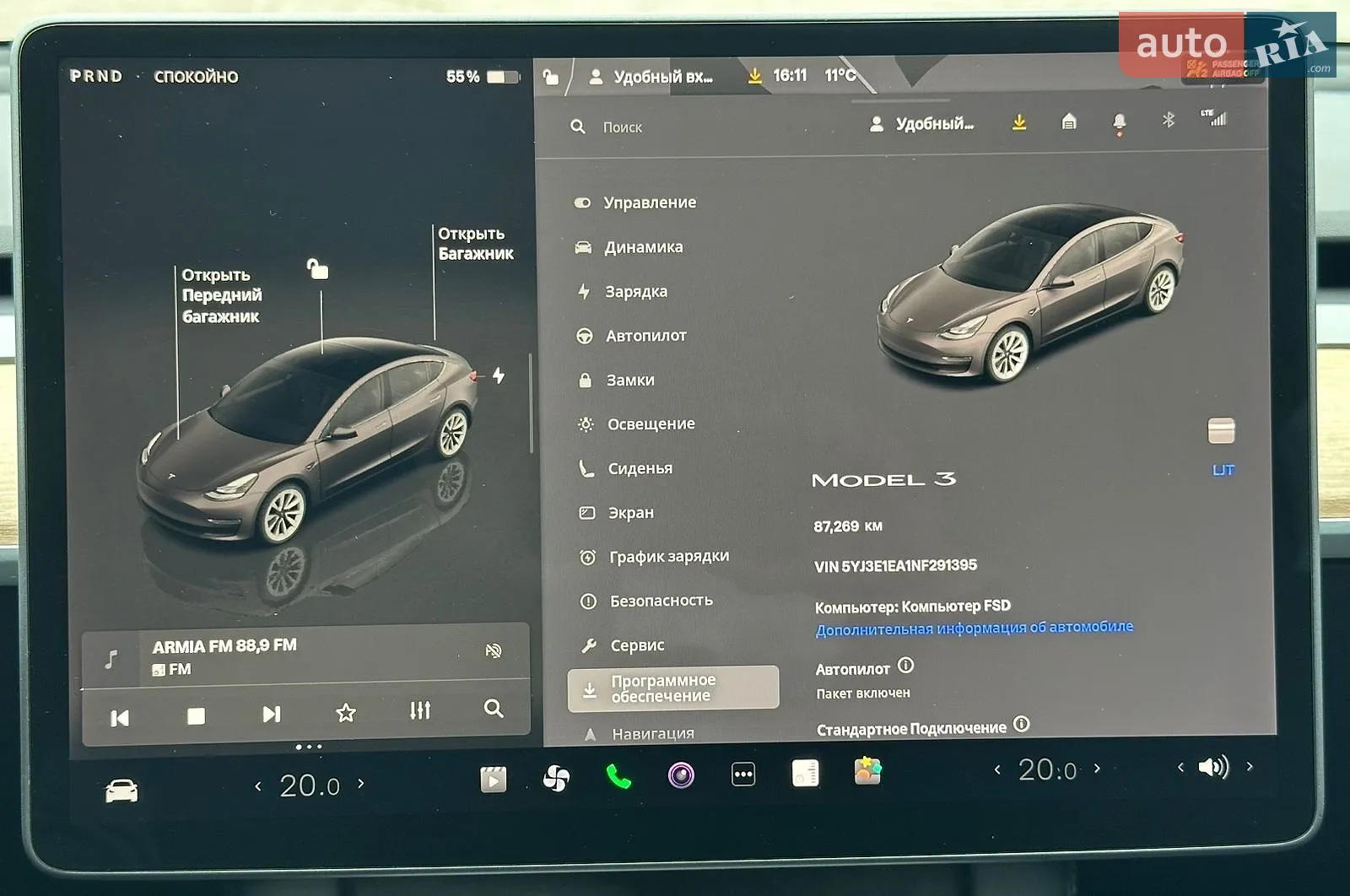Tap info icon next to Автопилот
Screen dimensions: 1350x896
(x=905, y=665)
